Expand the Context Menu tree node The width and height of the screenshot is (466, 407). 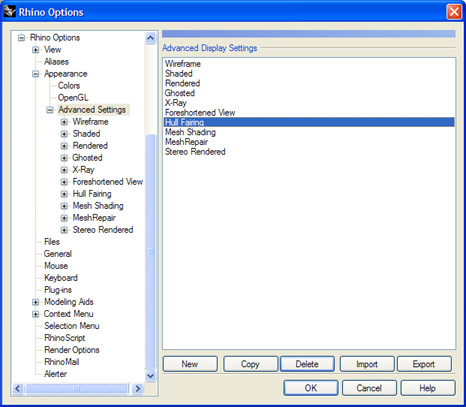click(x=35, y=314)
